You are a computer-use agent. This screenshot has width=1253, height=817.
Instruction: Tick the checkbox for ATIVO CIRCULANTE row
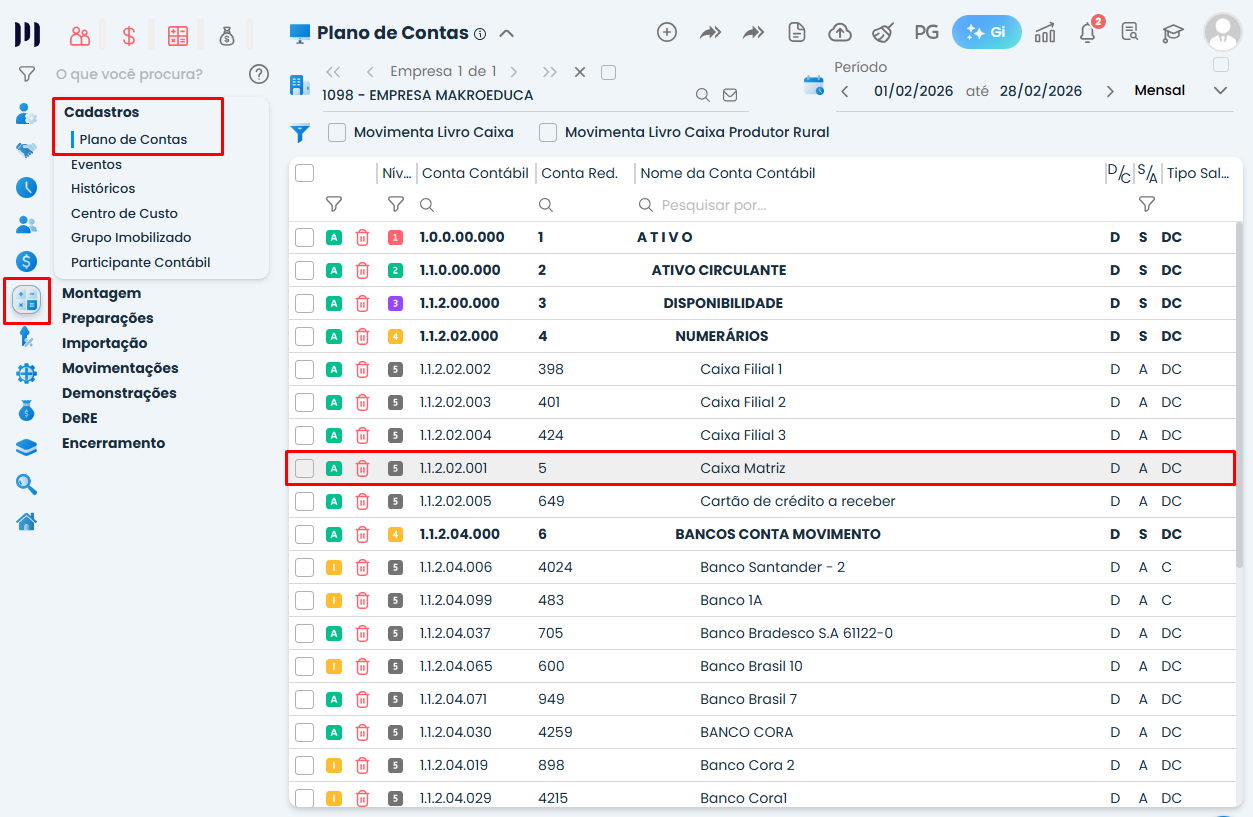[305, 270]
